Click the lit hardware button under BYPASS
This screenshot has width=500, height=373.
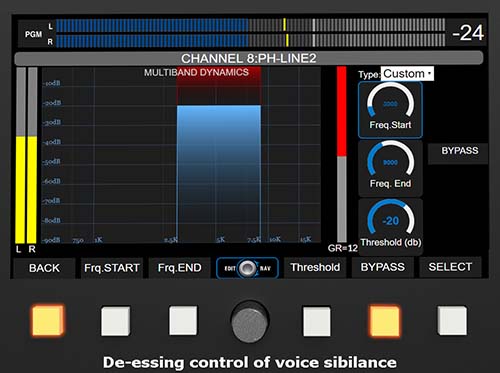(384, 321)
